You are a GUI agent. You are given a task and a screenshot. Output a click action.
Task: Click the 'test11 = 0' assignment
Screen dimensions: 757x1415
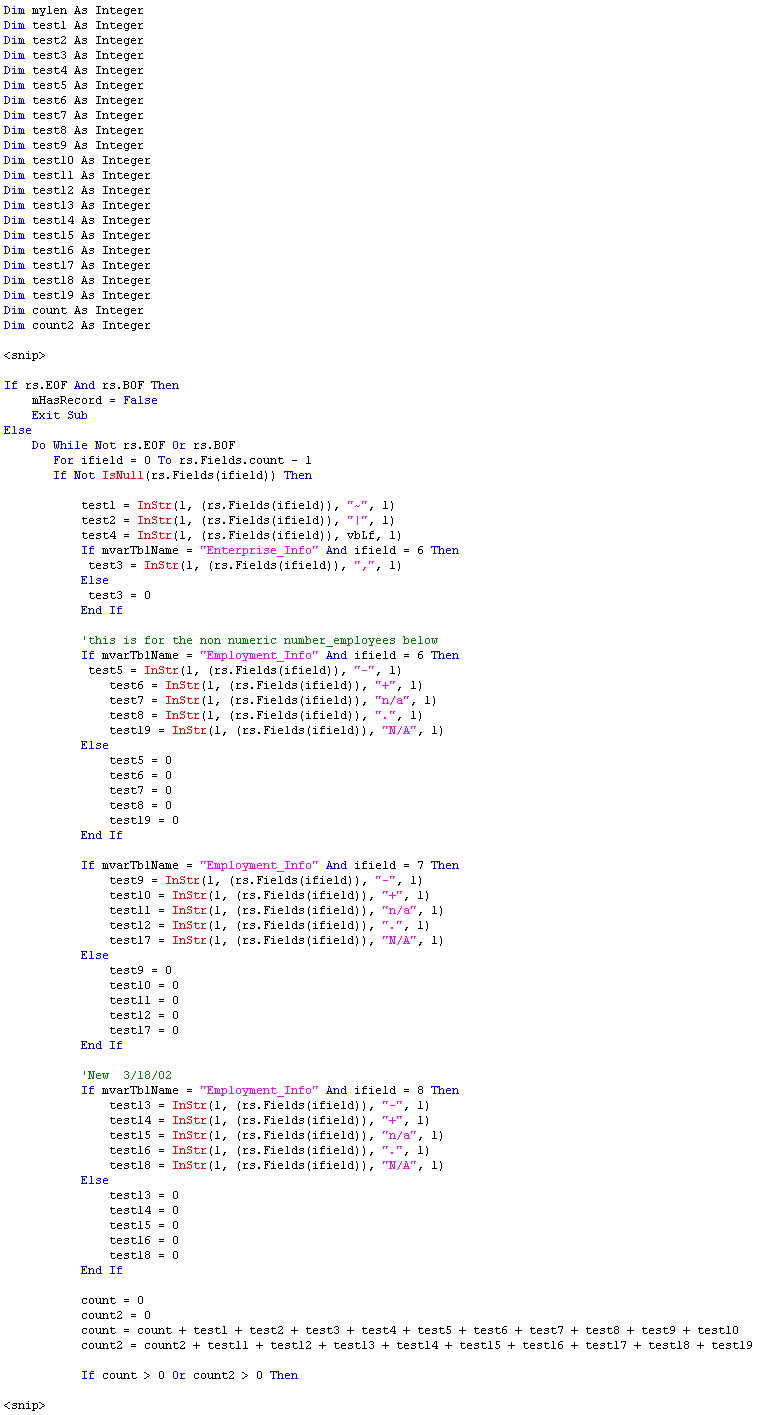point(144,1000)
